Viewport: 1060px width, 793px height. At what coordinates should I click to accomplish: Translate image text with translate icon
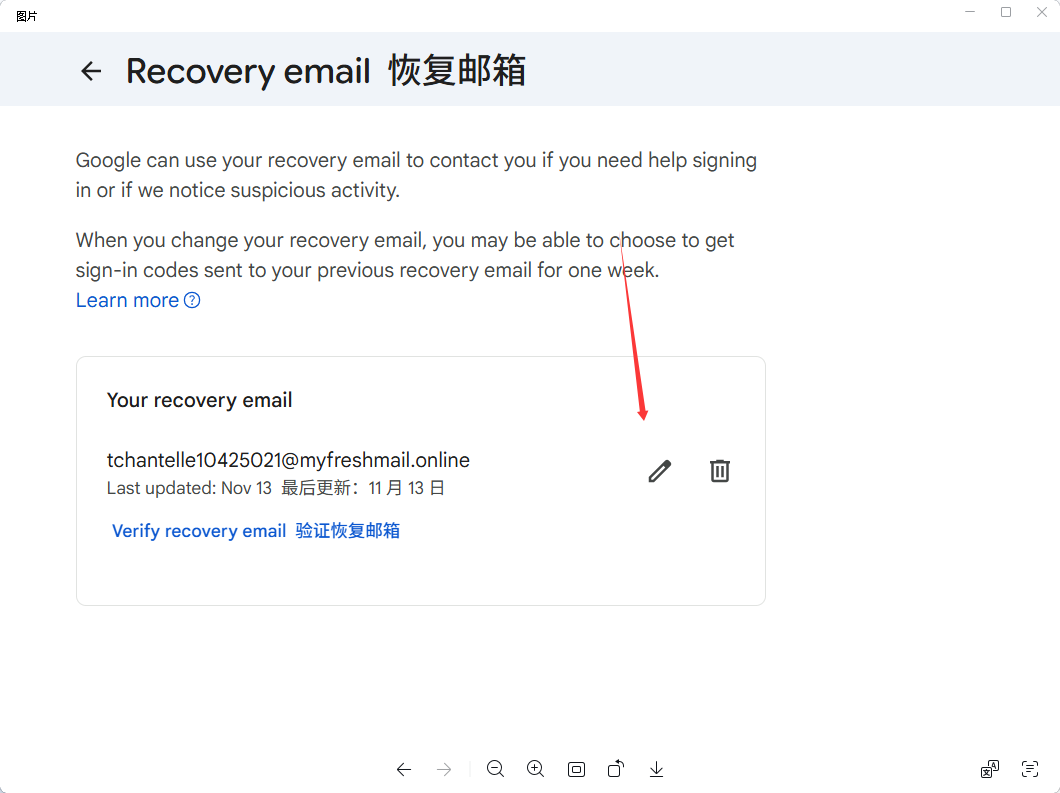tap(990, 769)
